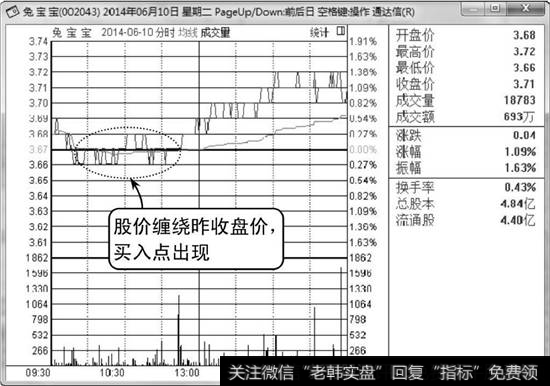The image size is (550, 386).
Task: Click the 2014-06-10 date in chart header
Action: 127,33
